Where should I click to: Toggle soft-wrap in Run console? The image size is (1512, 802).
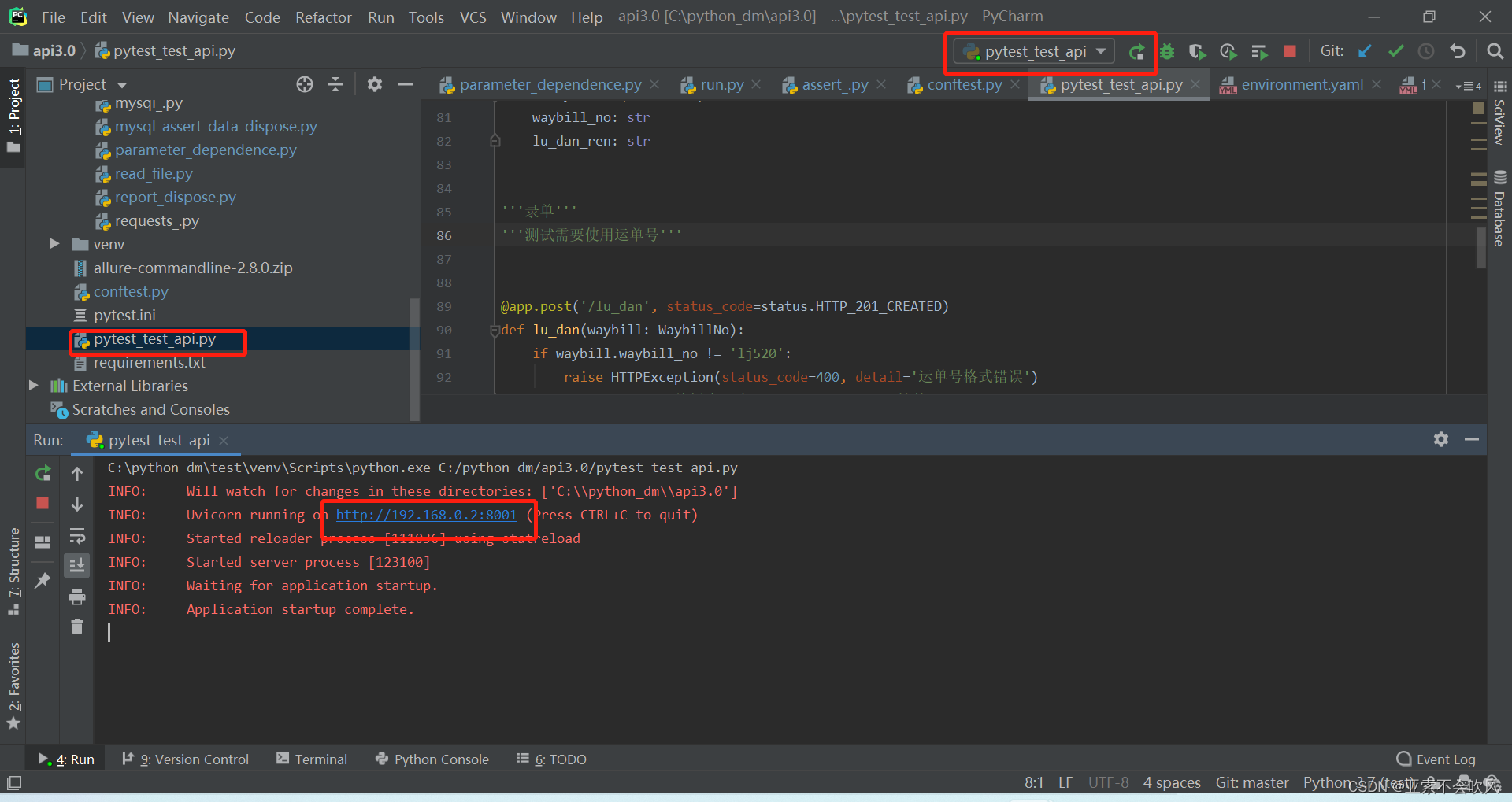77,536
